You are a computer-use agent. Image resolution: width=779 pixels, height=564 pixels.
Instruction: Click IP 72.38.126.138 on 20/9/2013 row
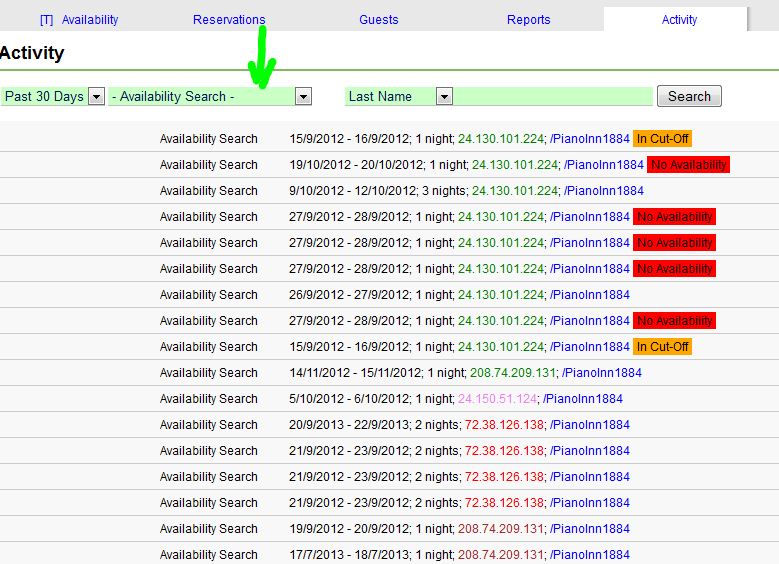504,425
